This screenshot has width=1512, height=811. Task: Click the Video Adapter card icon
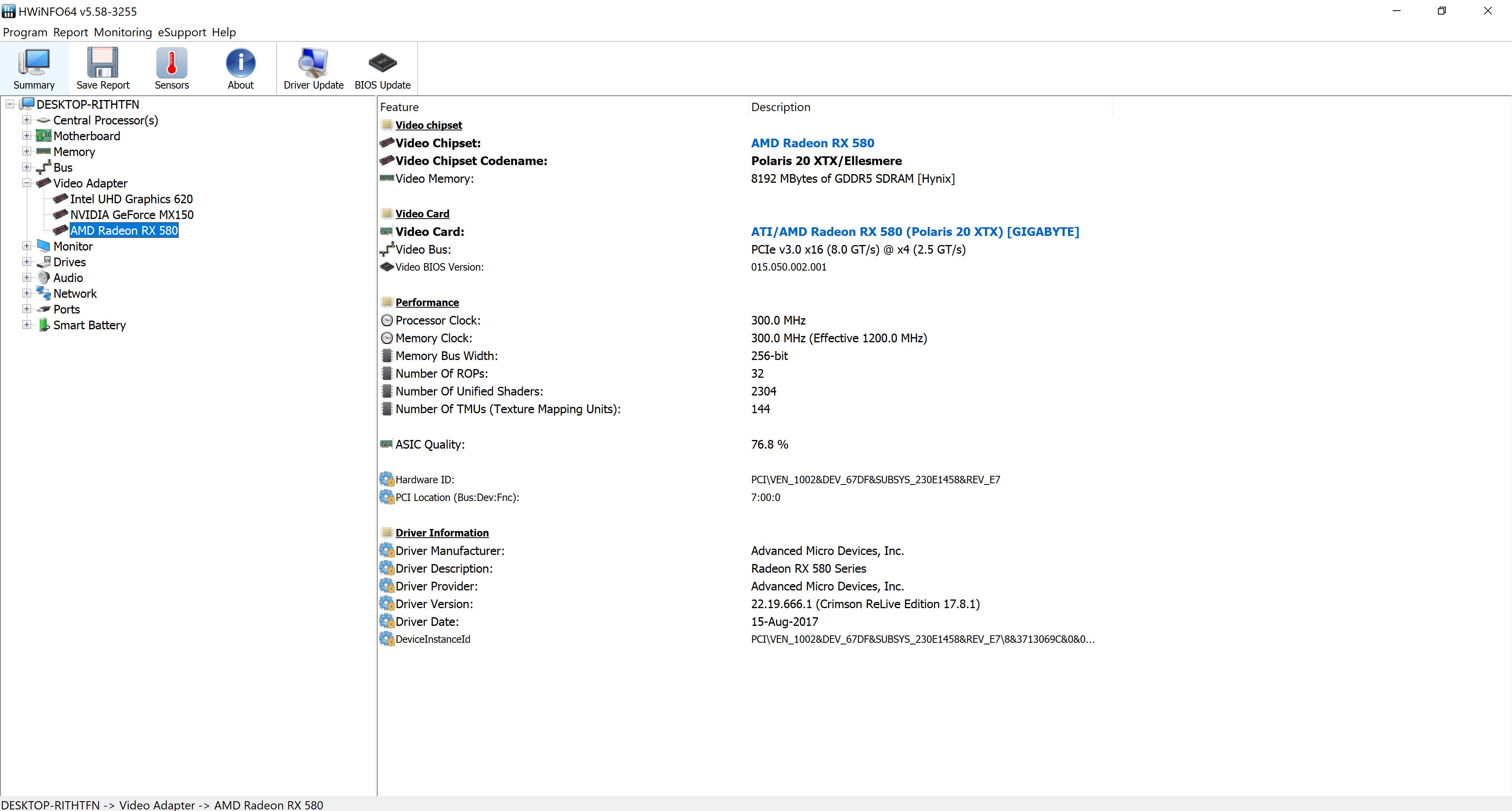pos(43,183)
